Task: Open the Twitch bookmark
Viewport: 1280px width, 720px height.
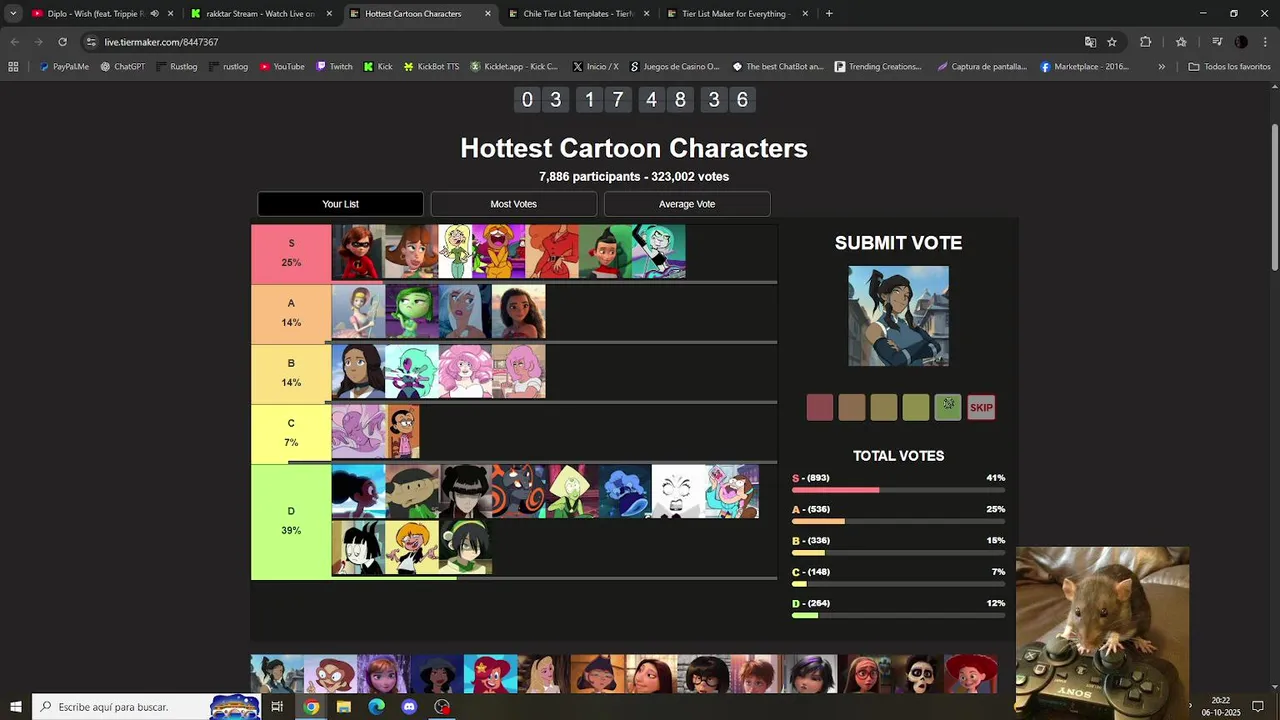Action: click(335, 67)
